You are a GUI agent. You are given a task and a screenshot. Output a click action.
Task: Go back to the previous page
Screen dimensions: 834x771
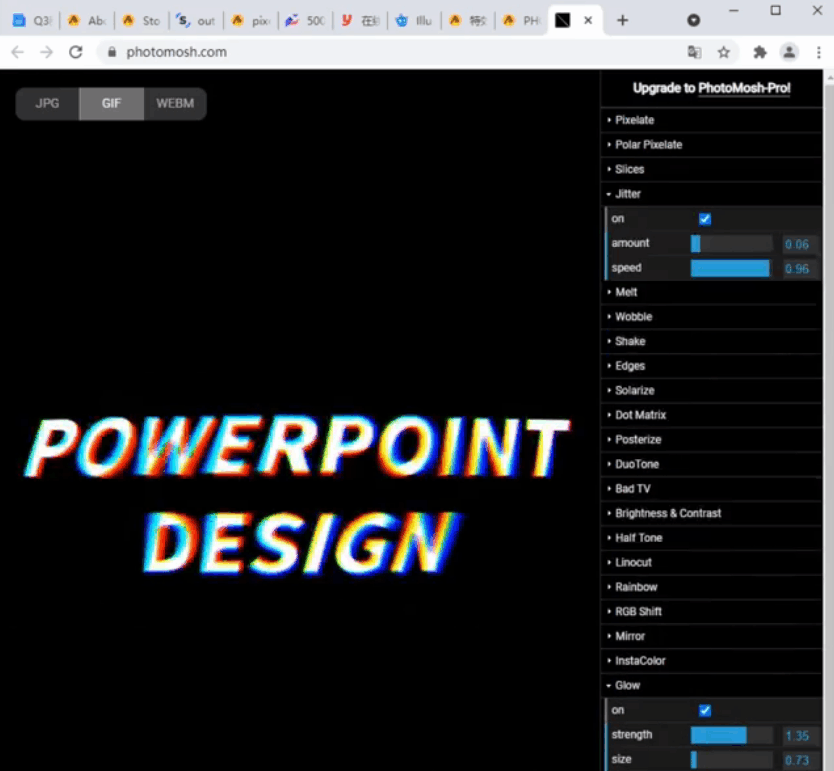click(x=18, y=52)
